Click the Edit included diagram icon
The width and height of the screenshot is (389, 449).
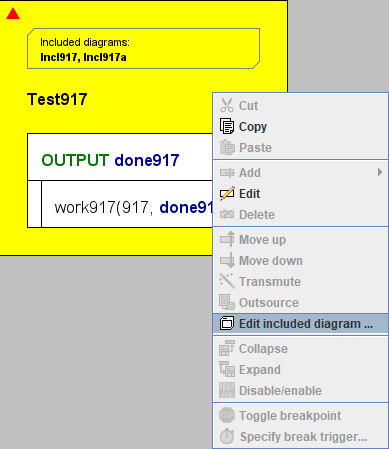pos(227,323)
